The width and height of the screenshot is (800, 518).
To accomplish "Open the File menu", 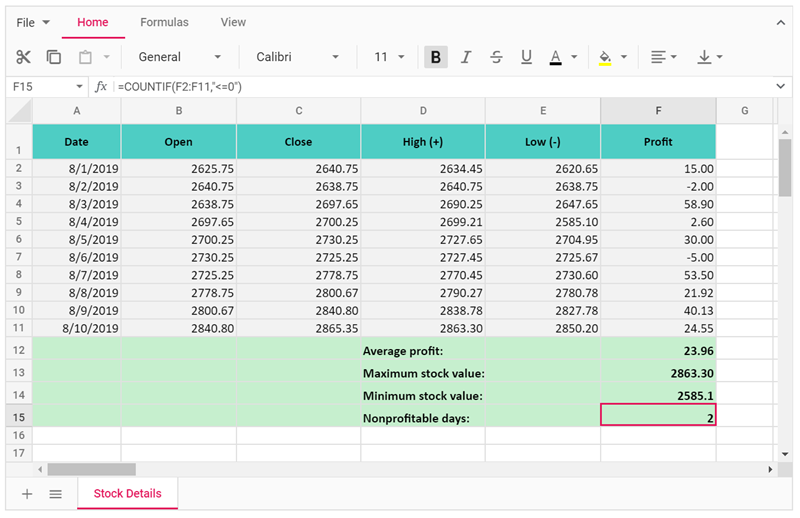I will (33, 22).
